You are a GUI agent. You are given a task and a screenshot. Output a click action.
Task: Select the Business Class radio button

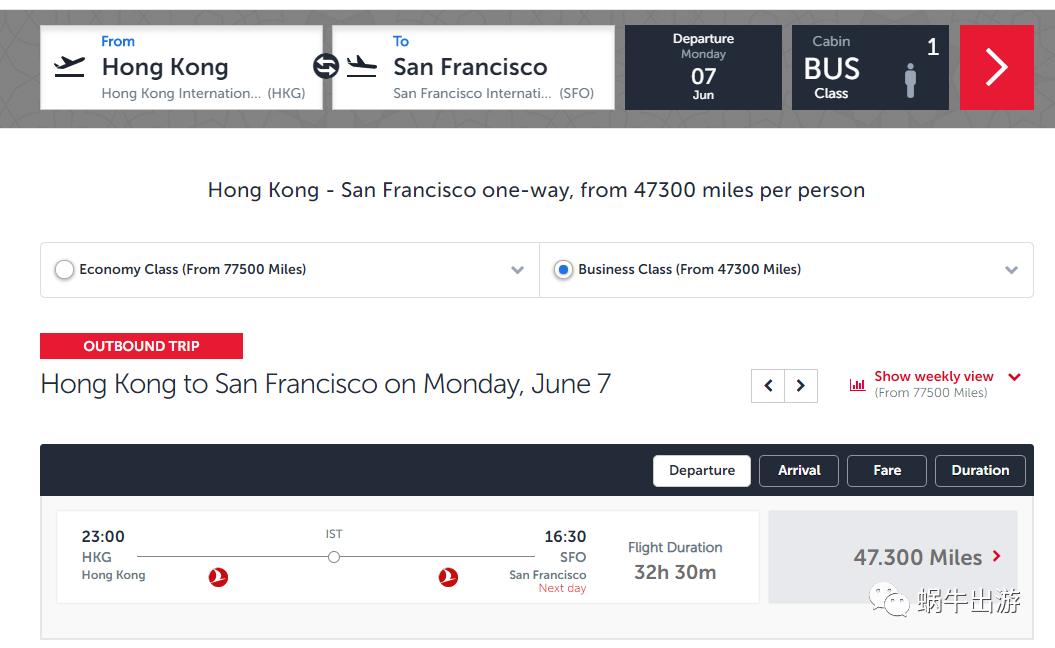click(563, 270)
